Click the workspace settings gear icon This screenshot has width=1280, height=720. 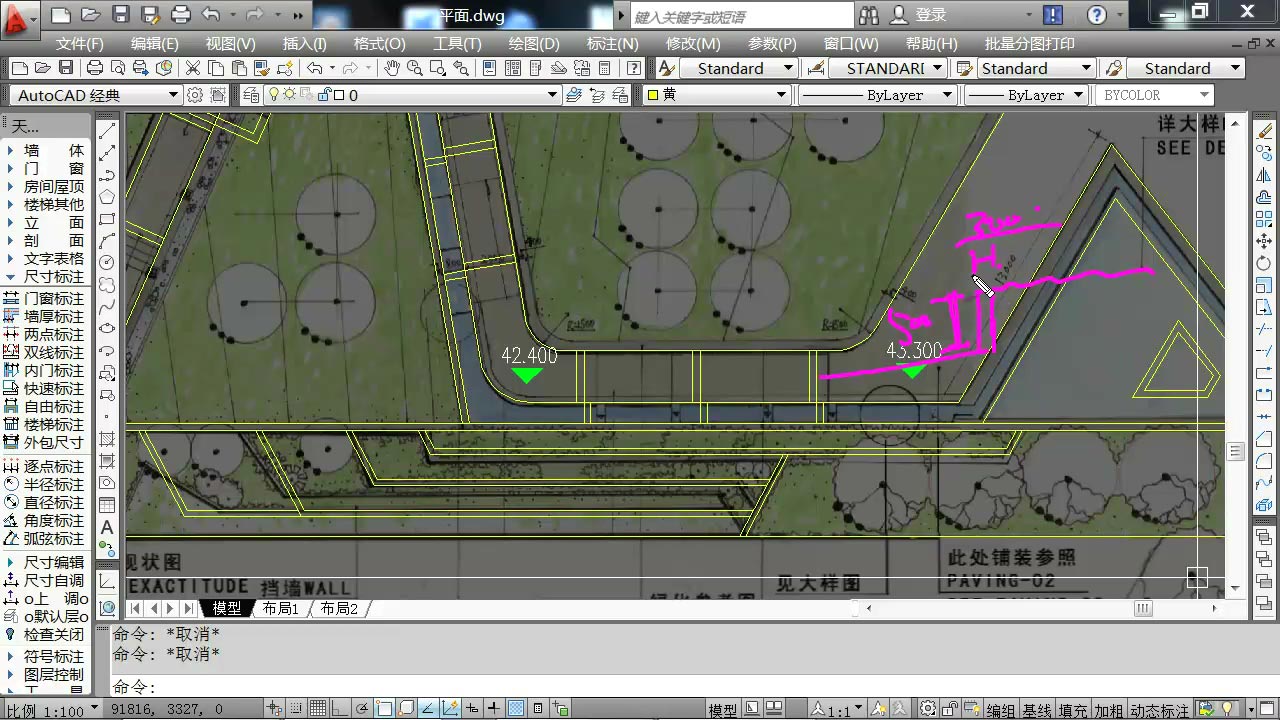tap(195, 95)
